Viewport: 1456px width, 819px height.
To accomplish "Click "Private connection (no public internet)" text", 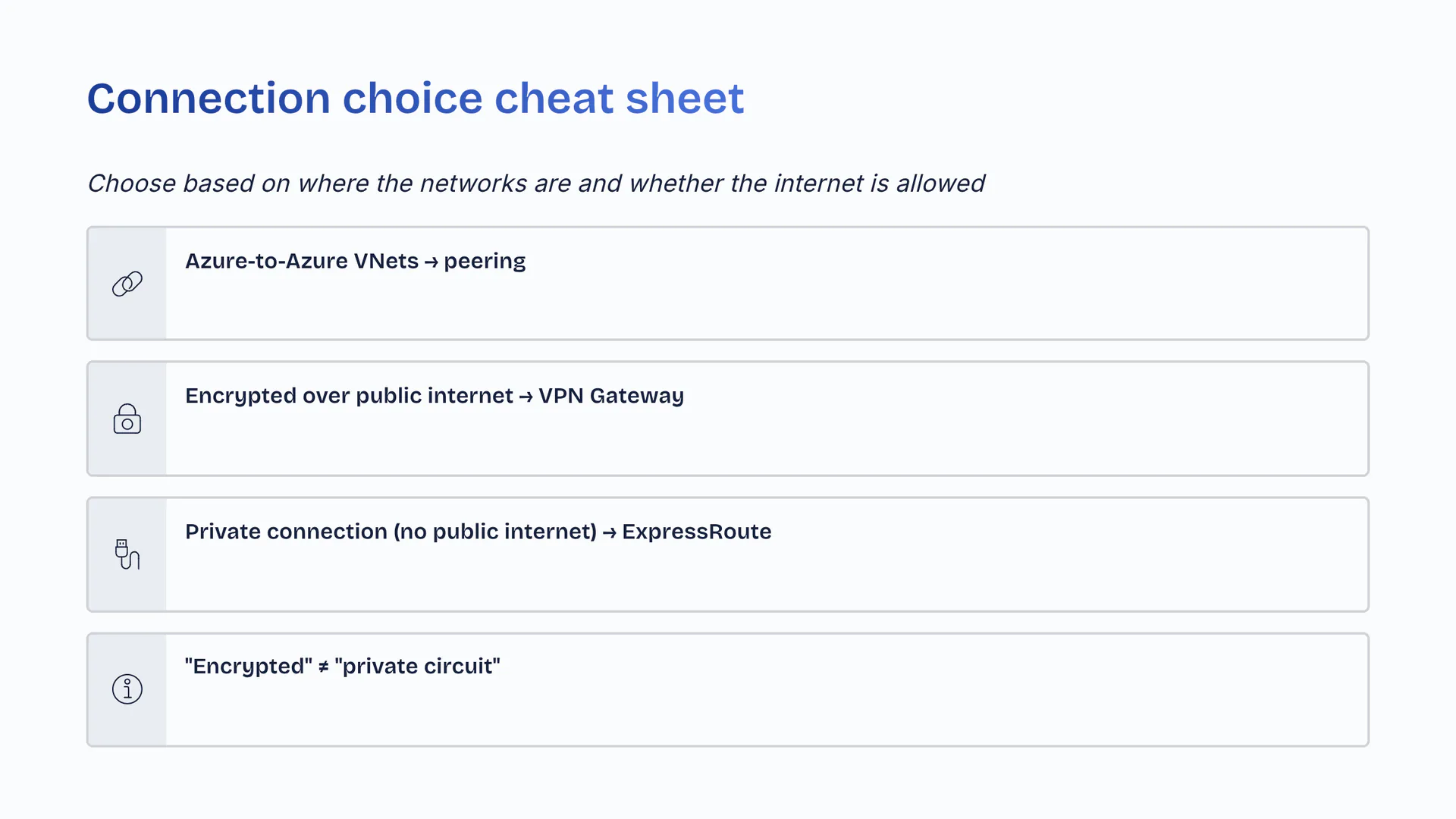I will (x=391, y=532).
